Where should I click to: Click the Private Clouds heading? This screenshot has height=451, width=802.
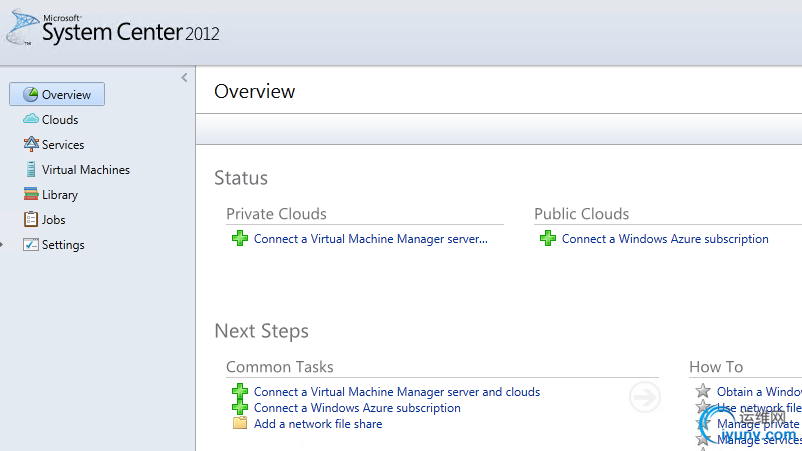pyautogui.click(x=276, y=214)
